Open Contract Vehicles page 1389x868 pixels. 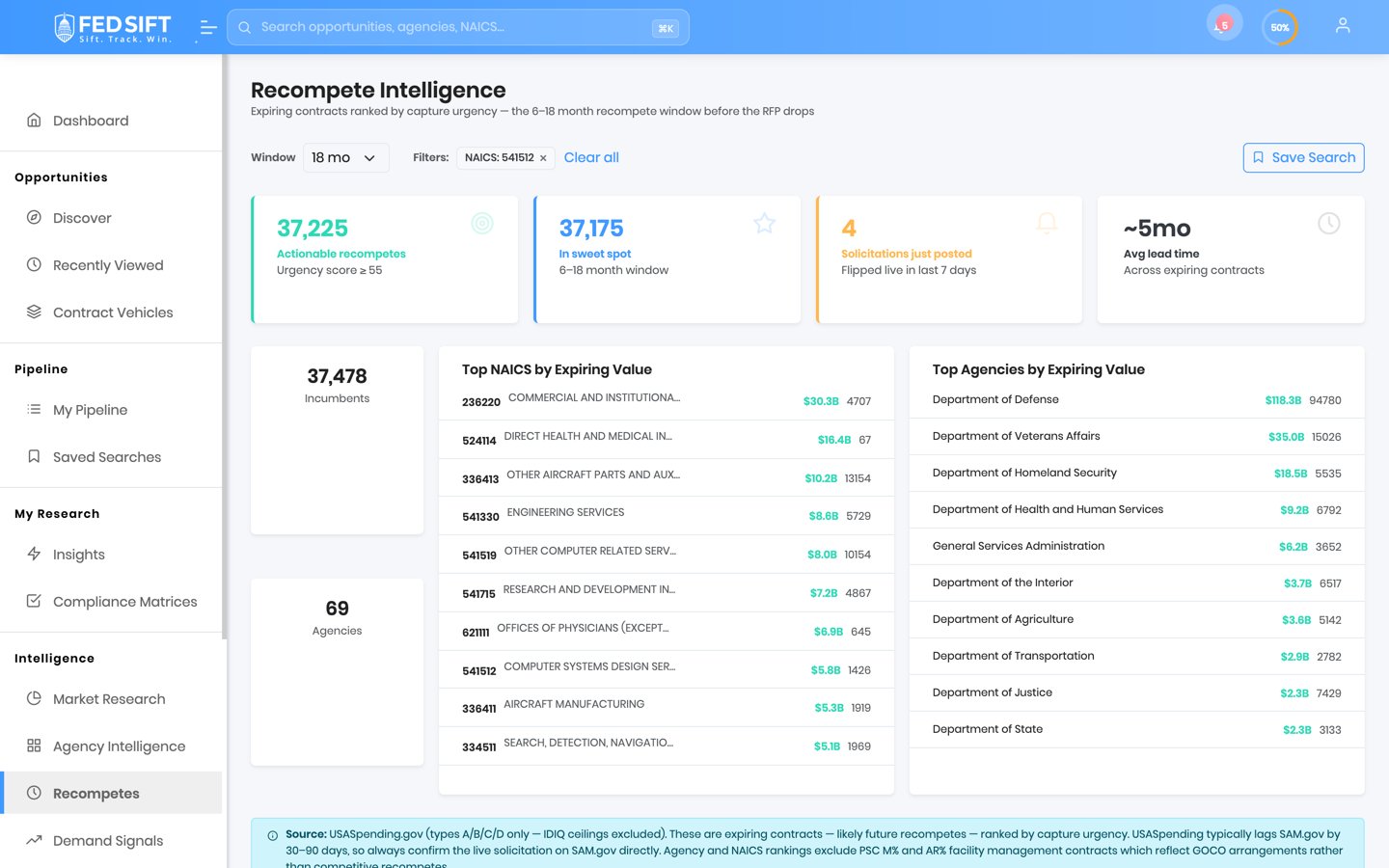(111, 312)
